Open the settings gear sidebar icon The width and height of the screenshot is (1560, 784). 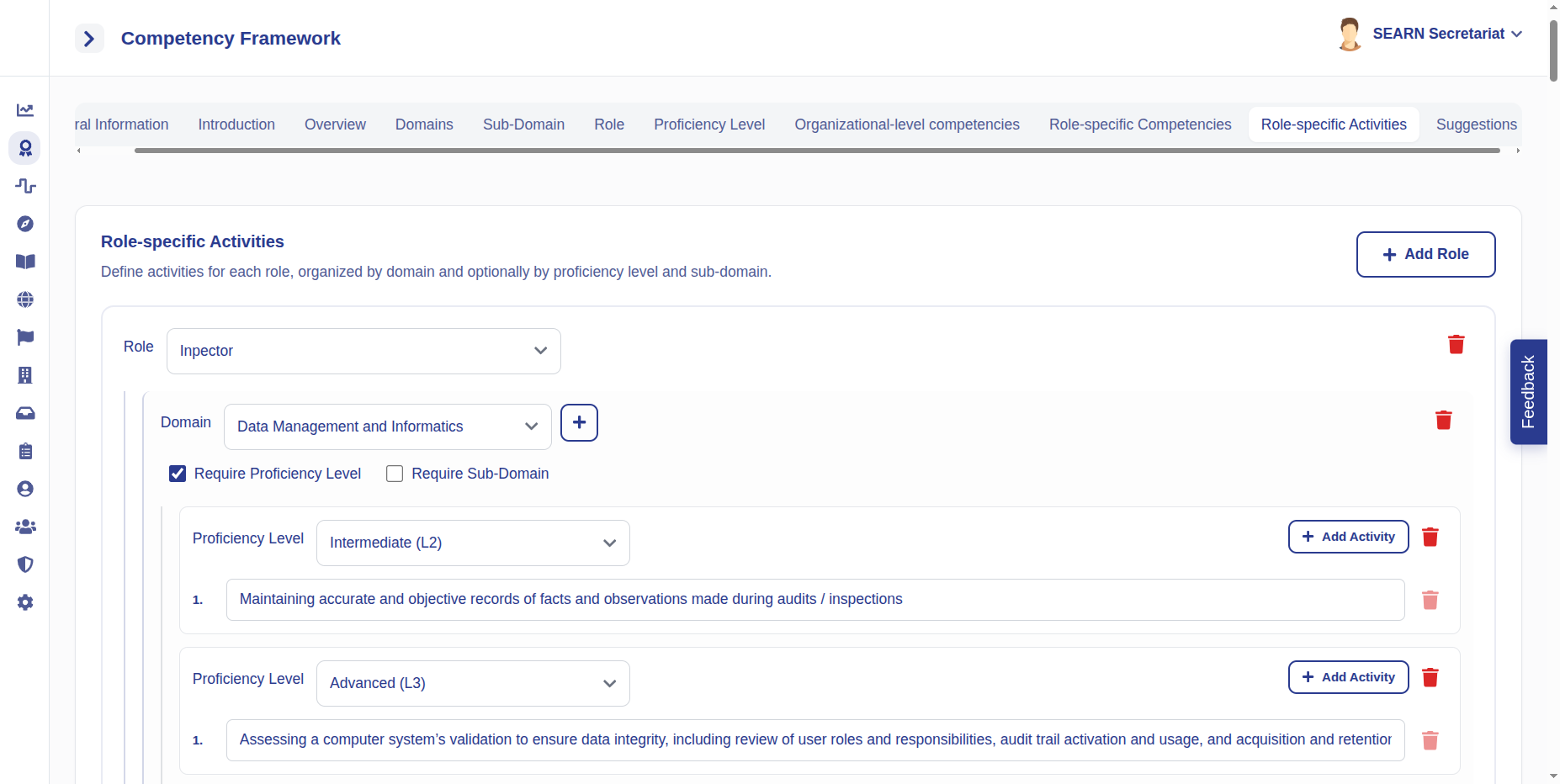pos(25,602)
